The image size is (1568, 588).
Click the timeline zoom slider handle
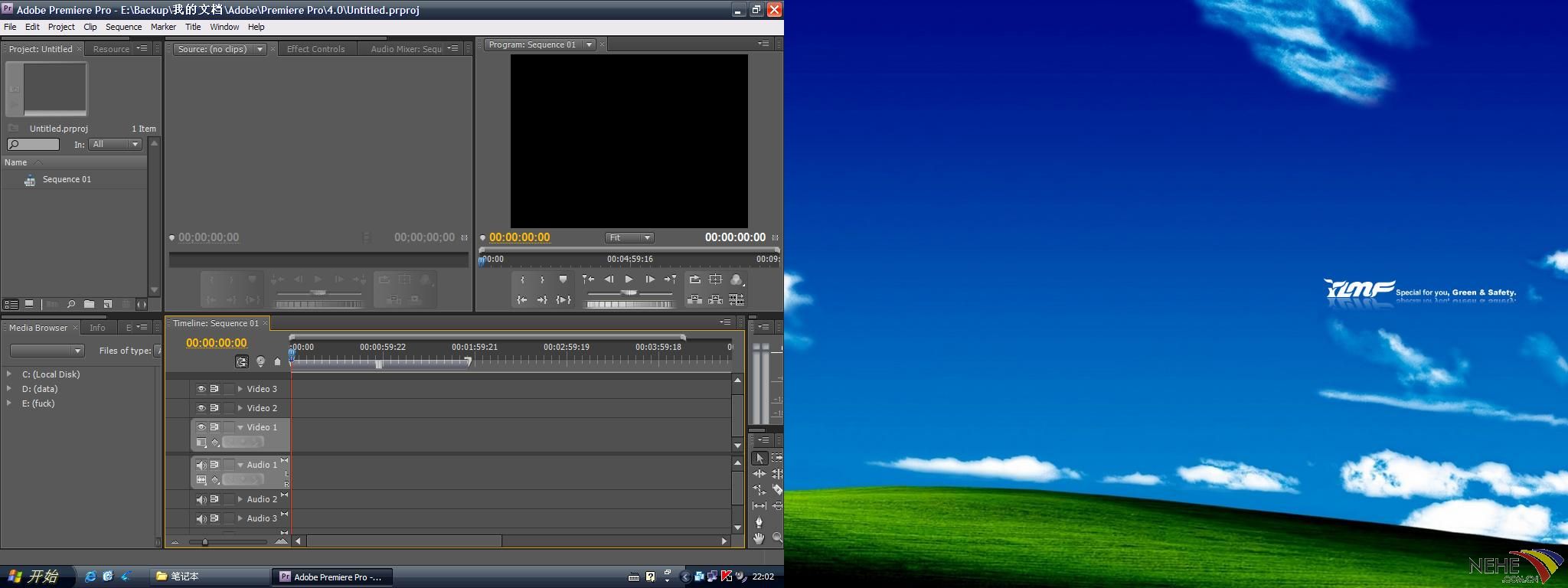click(x=204, y=542)
